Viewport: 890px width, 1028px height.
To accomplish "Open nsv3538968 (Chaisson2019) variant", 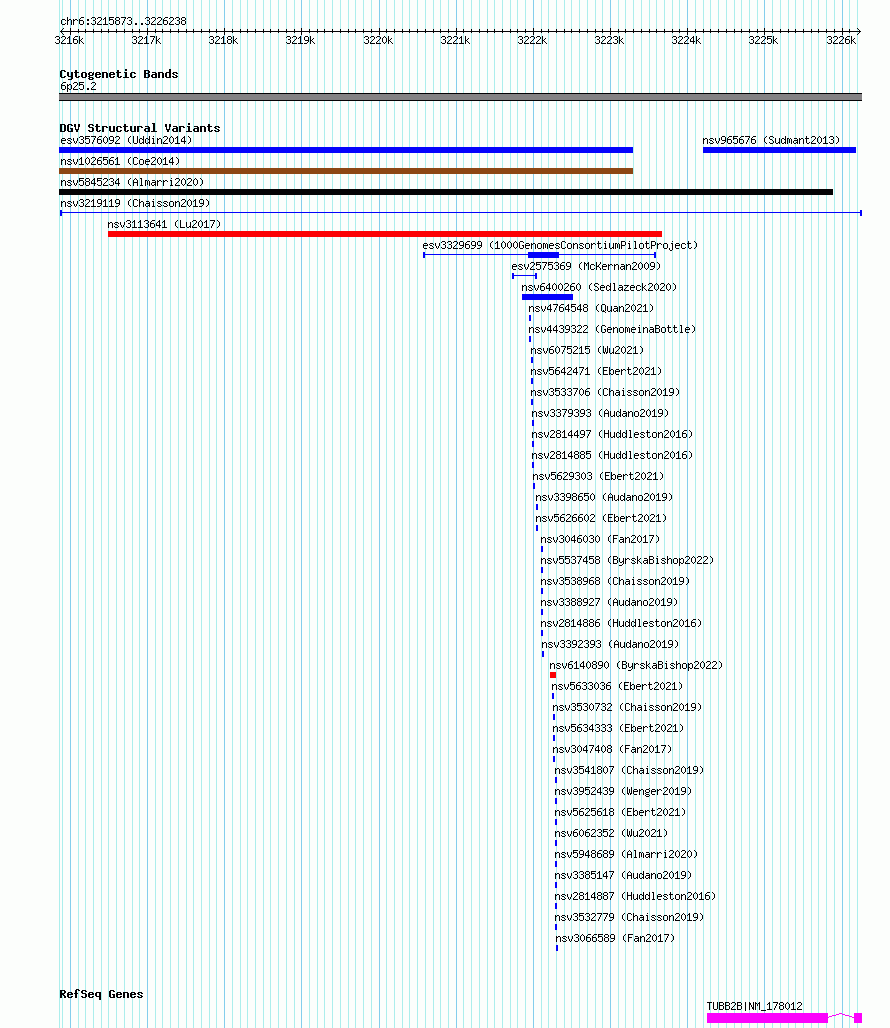I will point(615,581).
